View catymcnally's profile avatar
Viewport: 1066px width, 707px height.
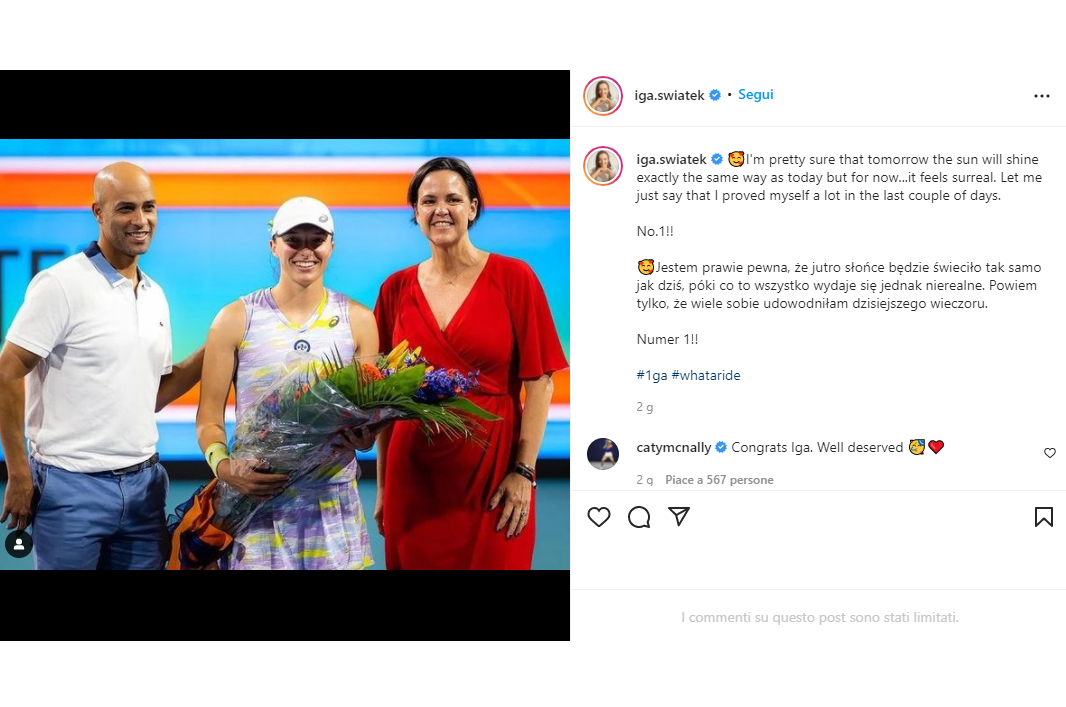pos(603,453)
